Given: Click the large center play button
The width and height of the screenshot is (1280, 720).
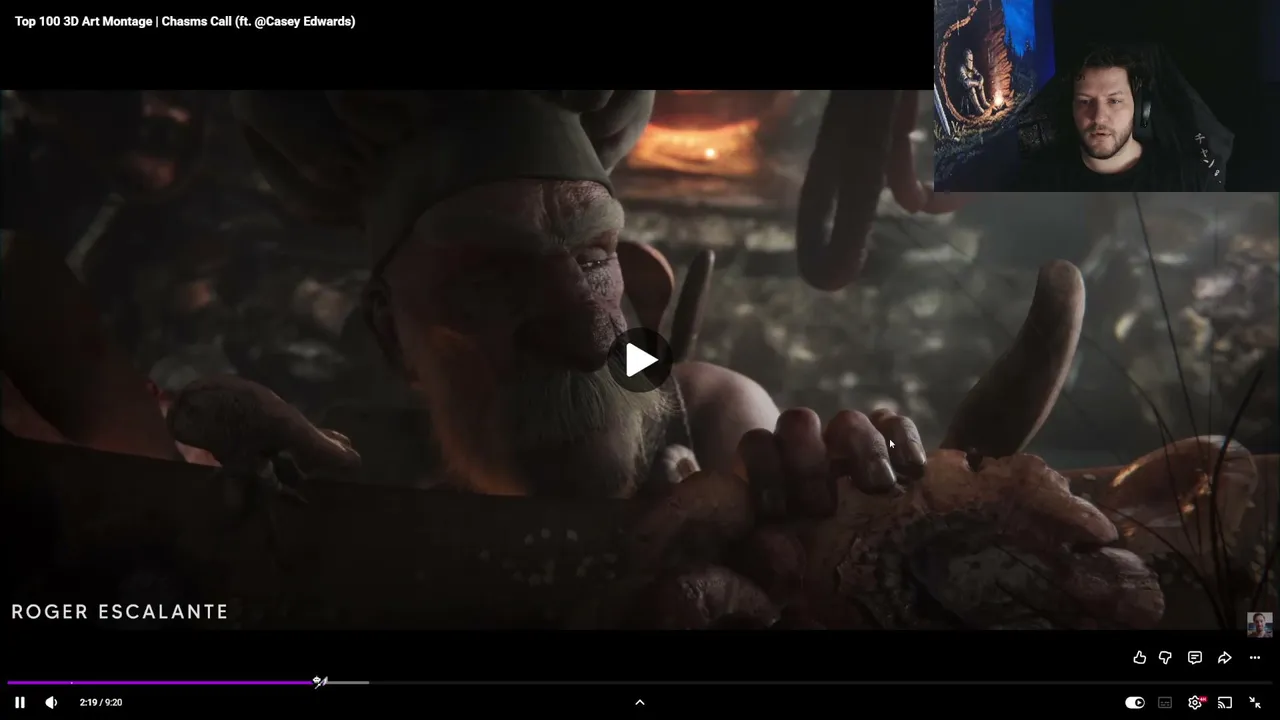Looking at the screenshot, I should [640, 360].
